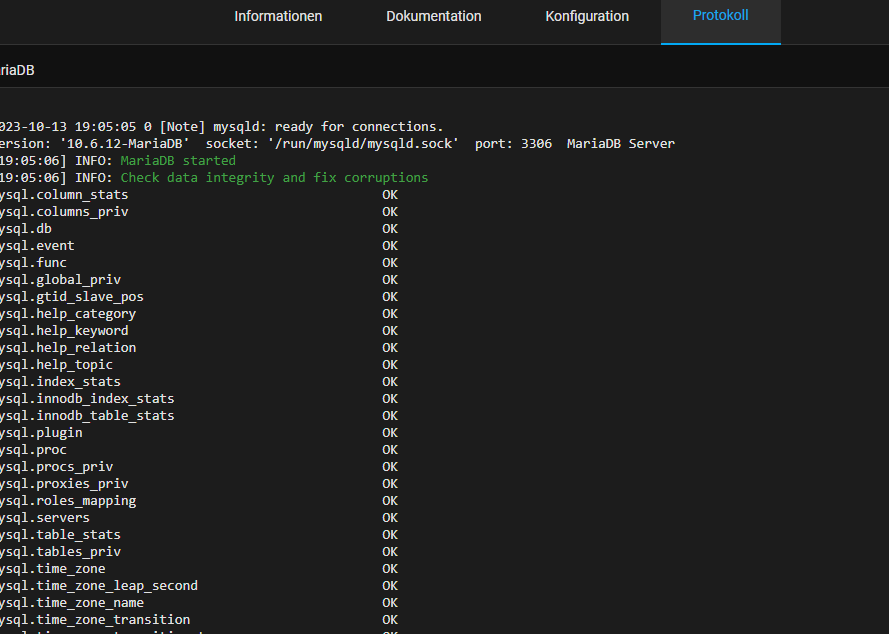
Task: Select the mysql.proxies_priv row
Action: coord(199,484)
